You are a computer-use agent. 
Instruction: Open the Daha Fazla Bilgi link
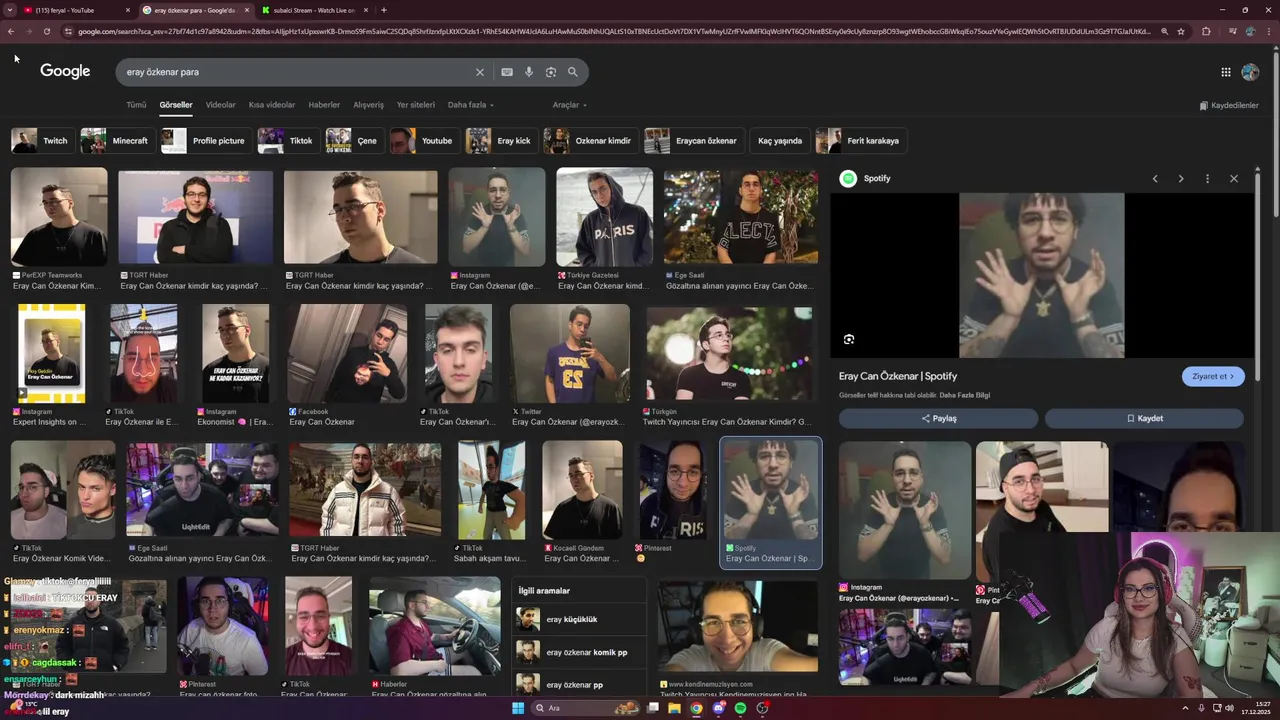965,395
